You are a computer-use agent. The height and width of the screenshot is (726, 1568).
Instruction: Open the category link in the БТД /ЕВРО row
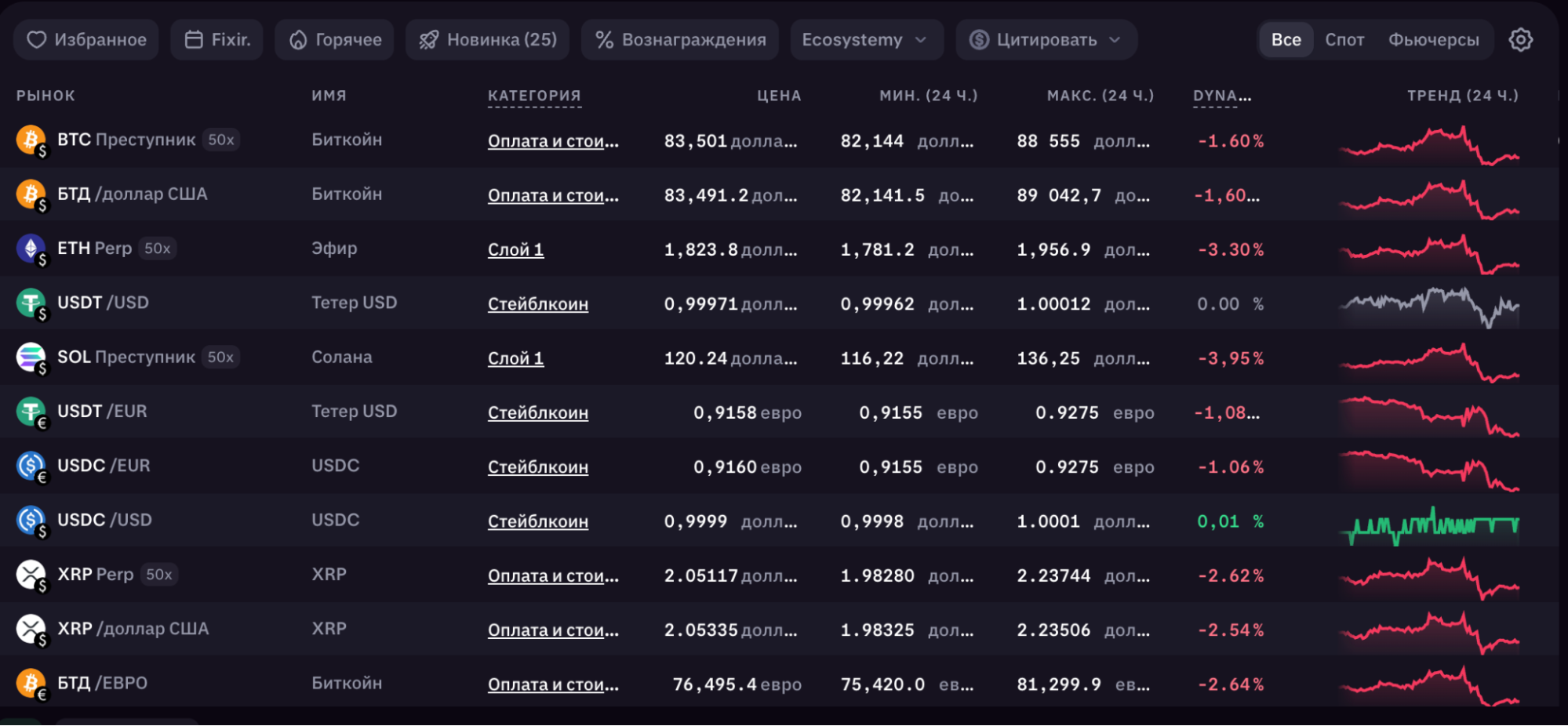click(x=553, y=684)
